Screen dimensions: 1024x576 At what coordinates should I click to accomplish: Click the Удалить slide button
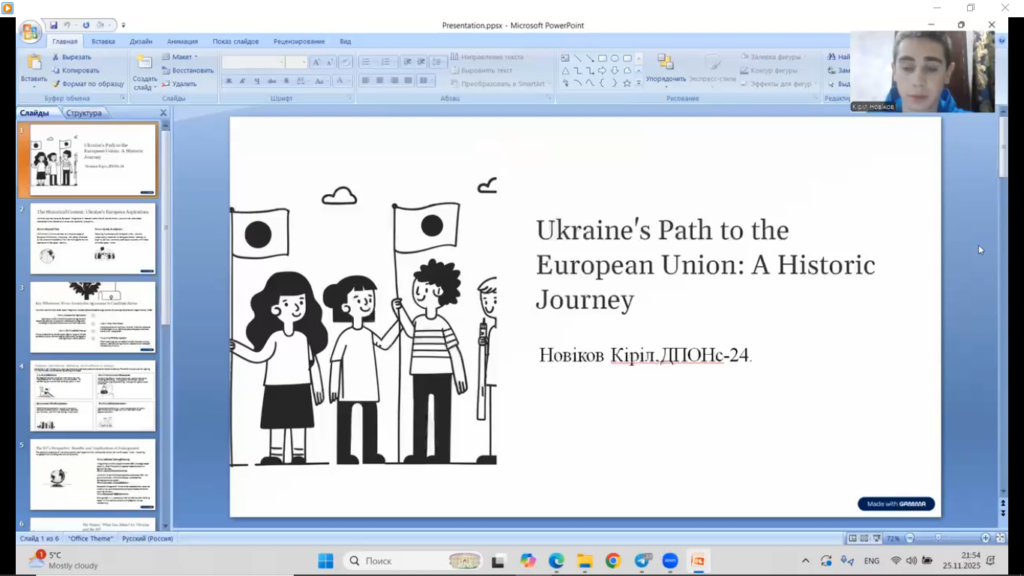click(x=180, y=84)
